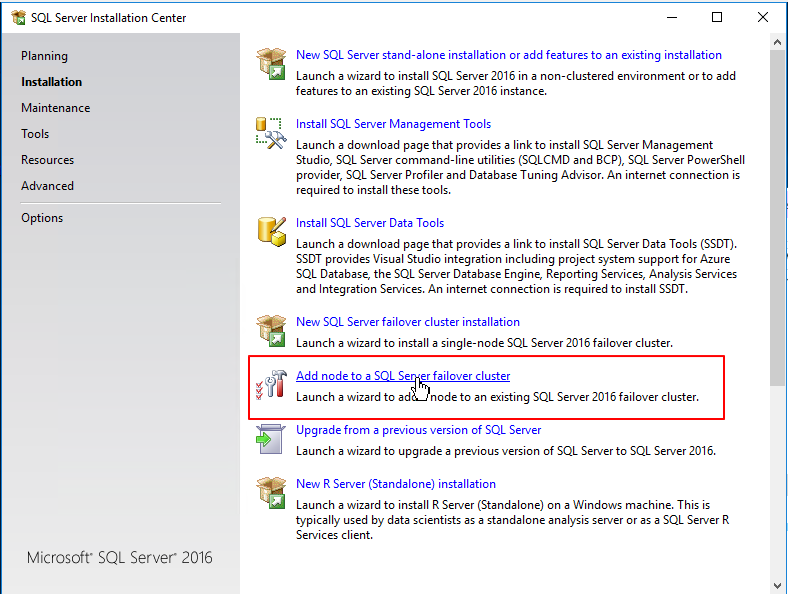788x594 pixels.
Task: Open Install SQL Server Management Tools link
Action: pos(393,124)
